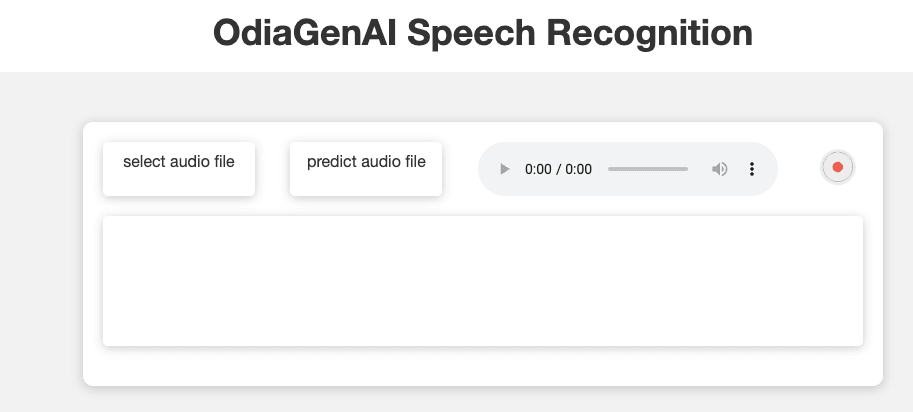Click the 0:00 / 0:00 time readout
The height and width of the screenshot is (412, 913).
click(558, 169)
